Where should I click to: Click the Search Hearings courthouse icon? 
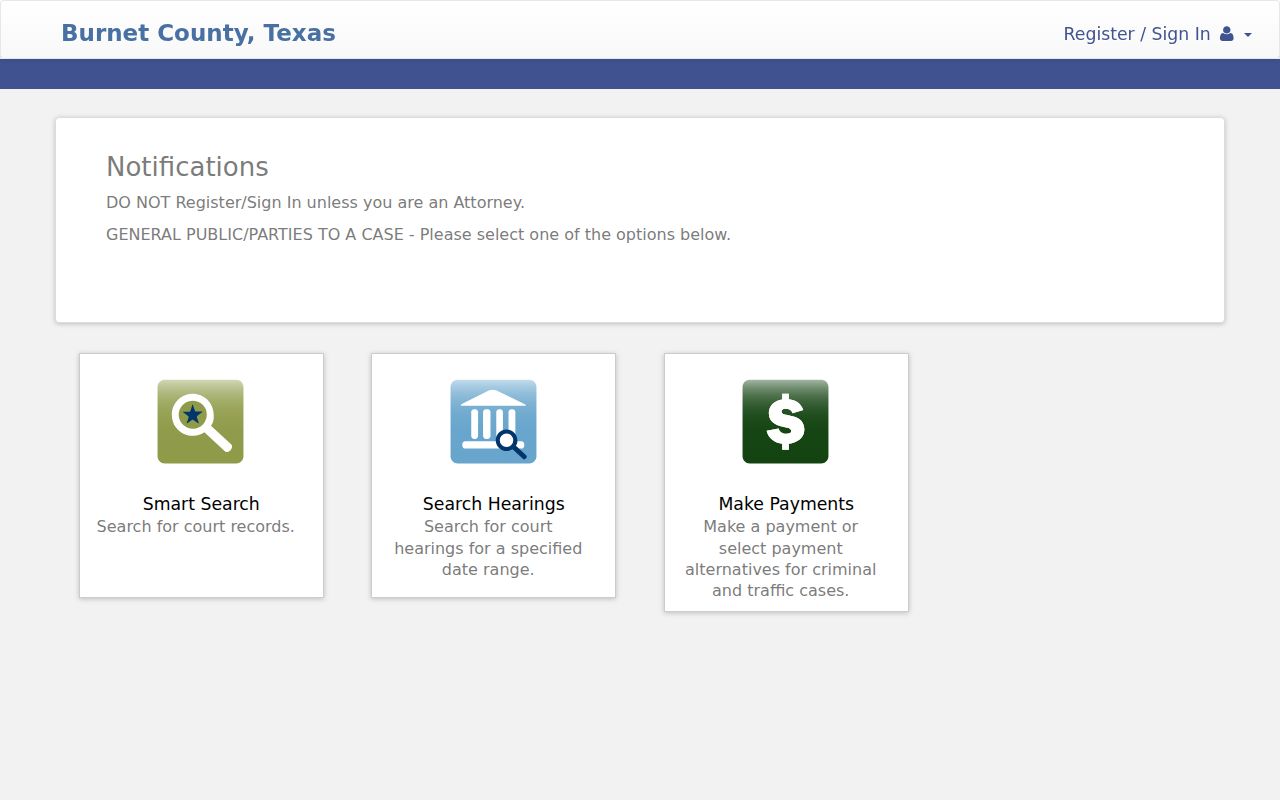[493, 421]
